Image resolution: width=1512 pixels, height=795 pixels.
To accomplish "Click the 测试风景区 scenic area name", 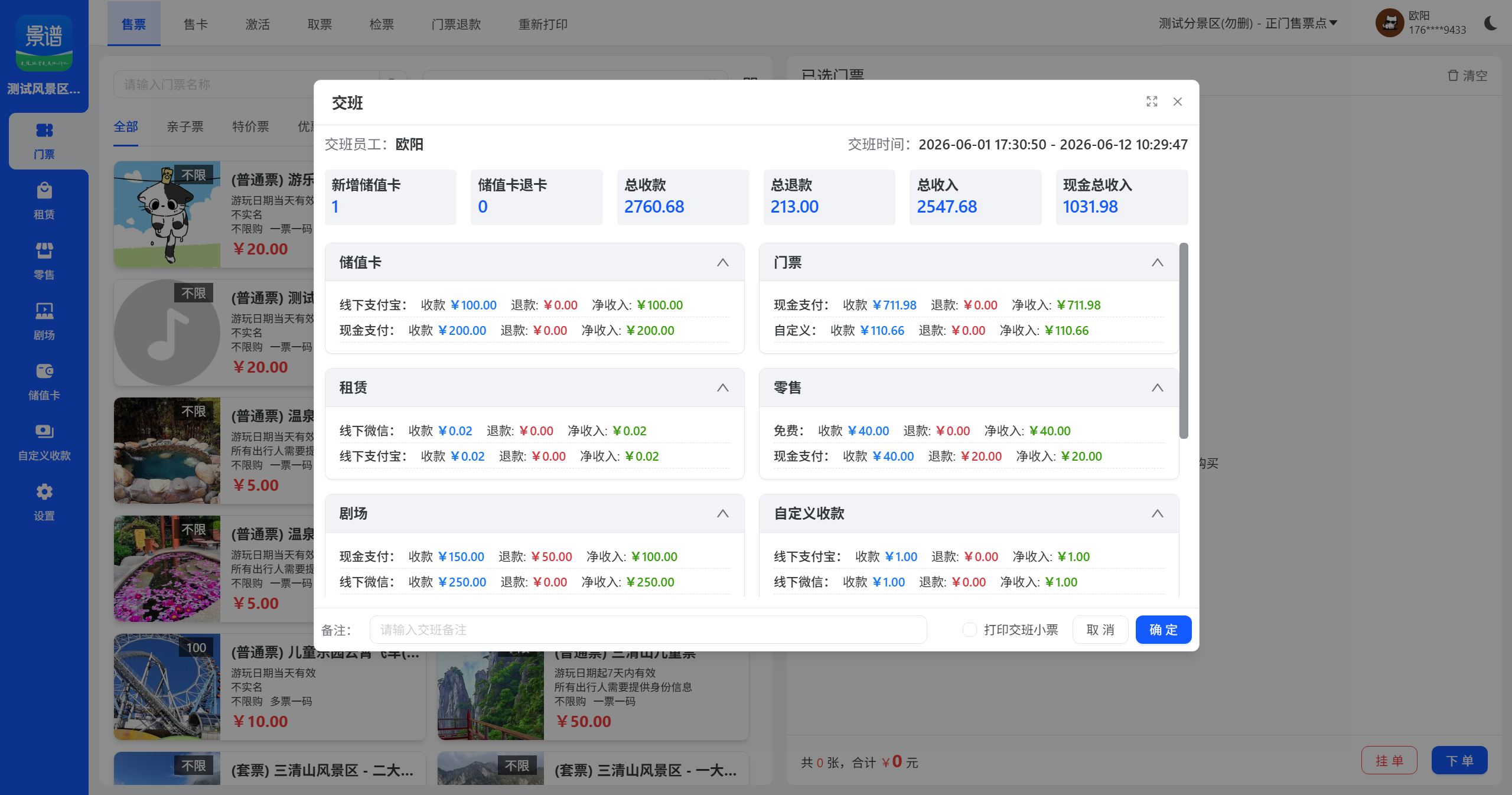I will point(44,89).
